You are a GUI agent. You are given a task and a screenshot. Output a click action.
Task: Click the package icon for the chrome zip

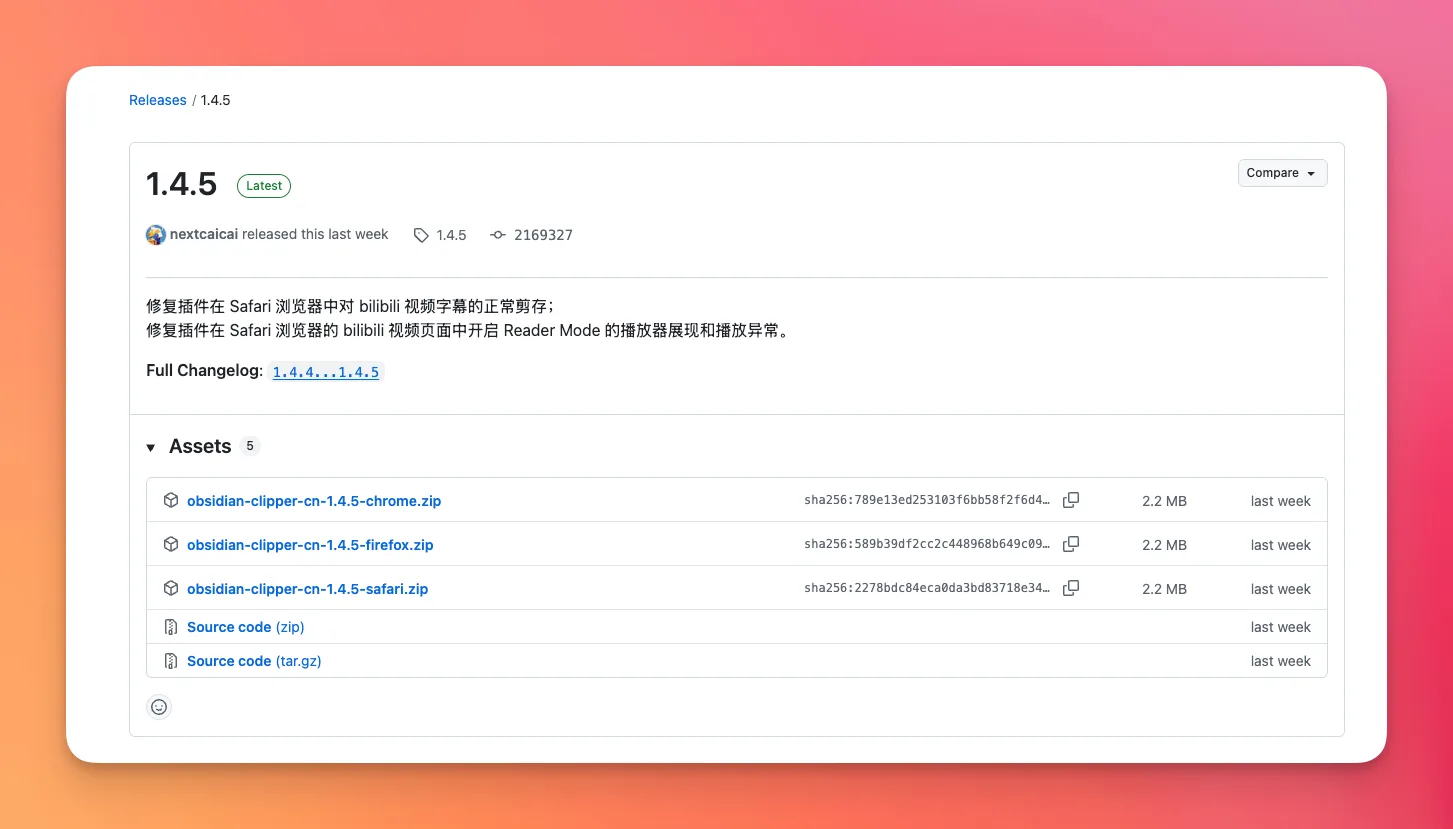(171, 500)
